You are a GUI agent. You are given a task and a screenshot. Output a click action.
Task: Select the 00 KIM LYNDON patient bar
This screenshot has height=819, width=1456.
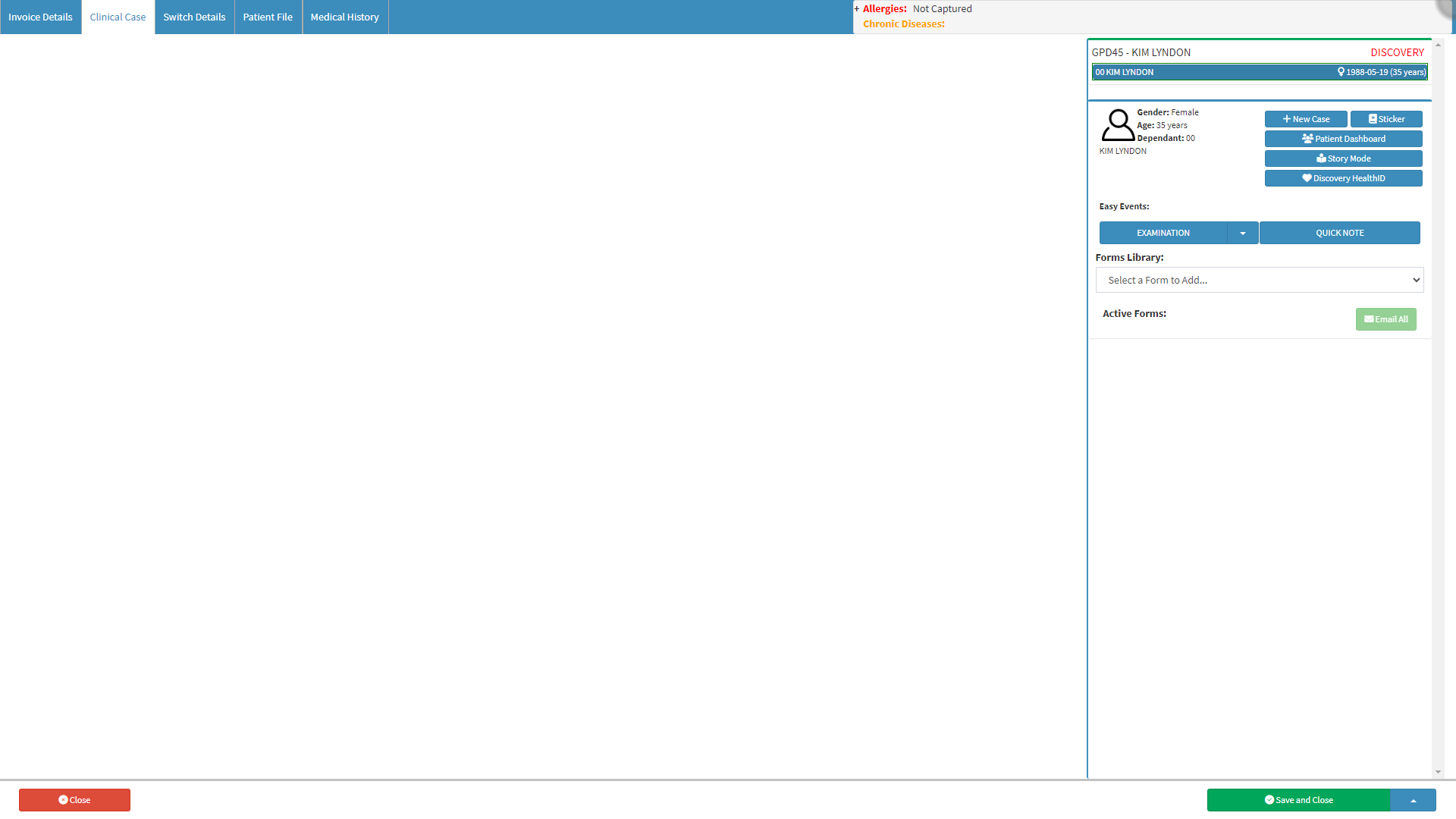pyautogui.click(x=1260, y=72)
